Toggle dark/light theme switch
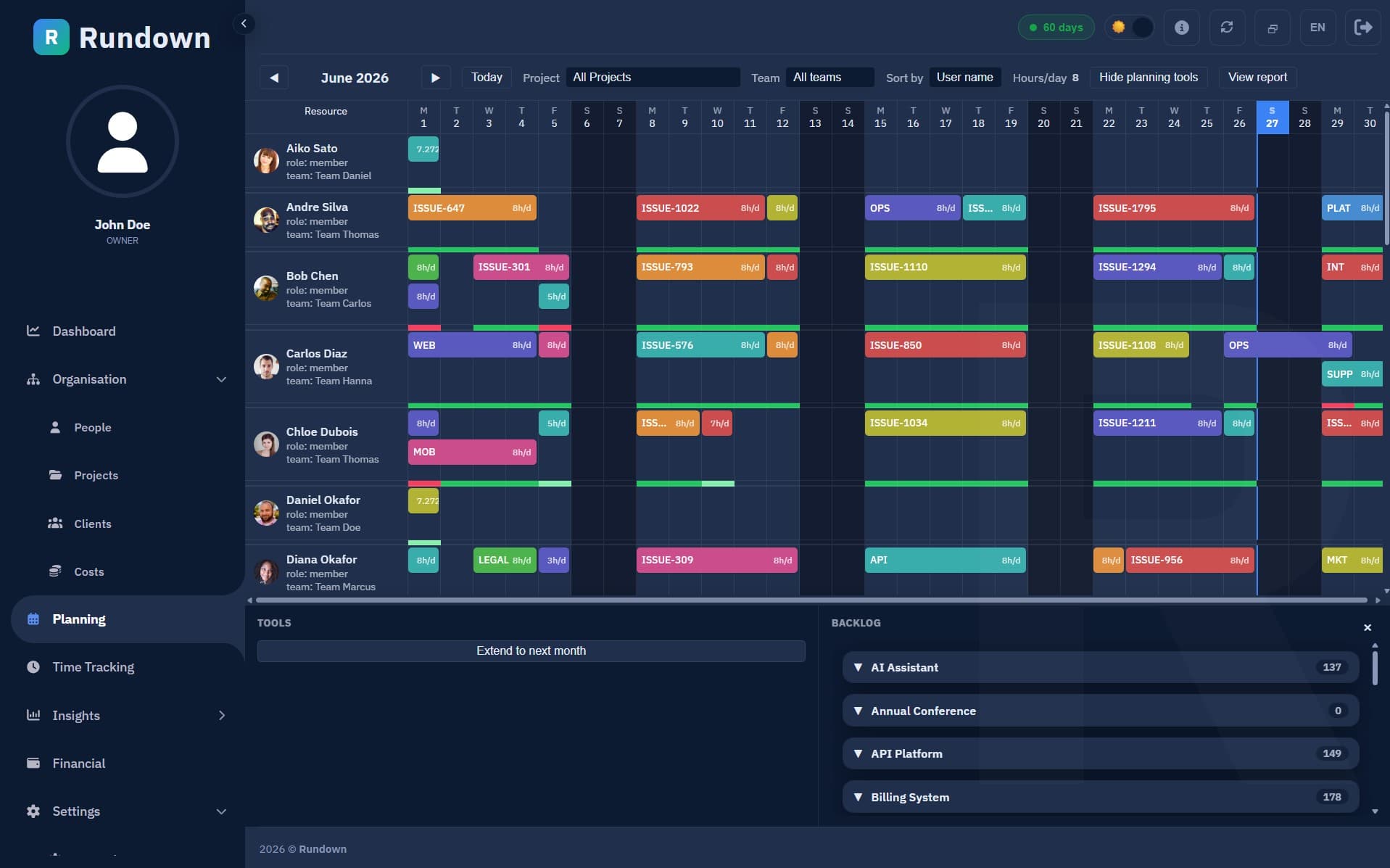This screenshot has height=868, width=1390. click(x=1130, y=28)
